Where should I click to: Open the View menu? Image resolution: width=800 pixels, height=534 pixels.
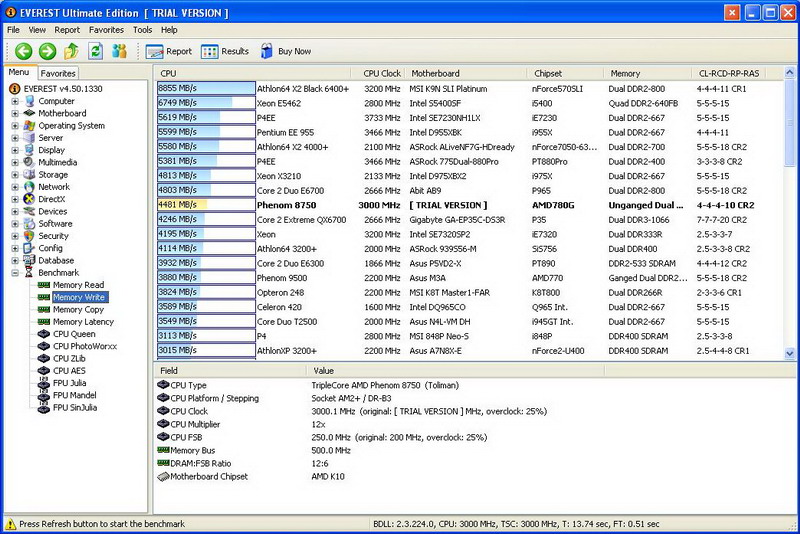37,30
